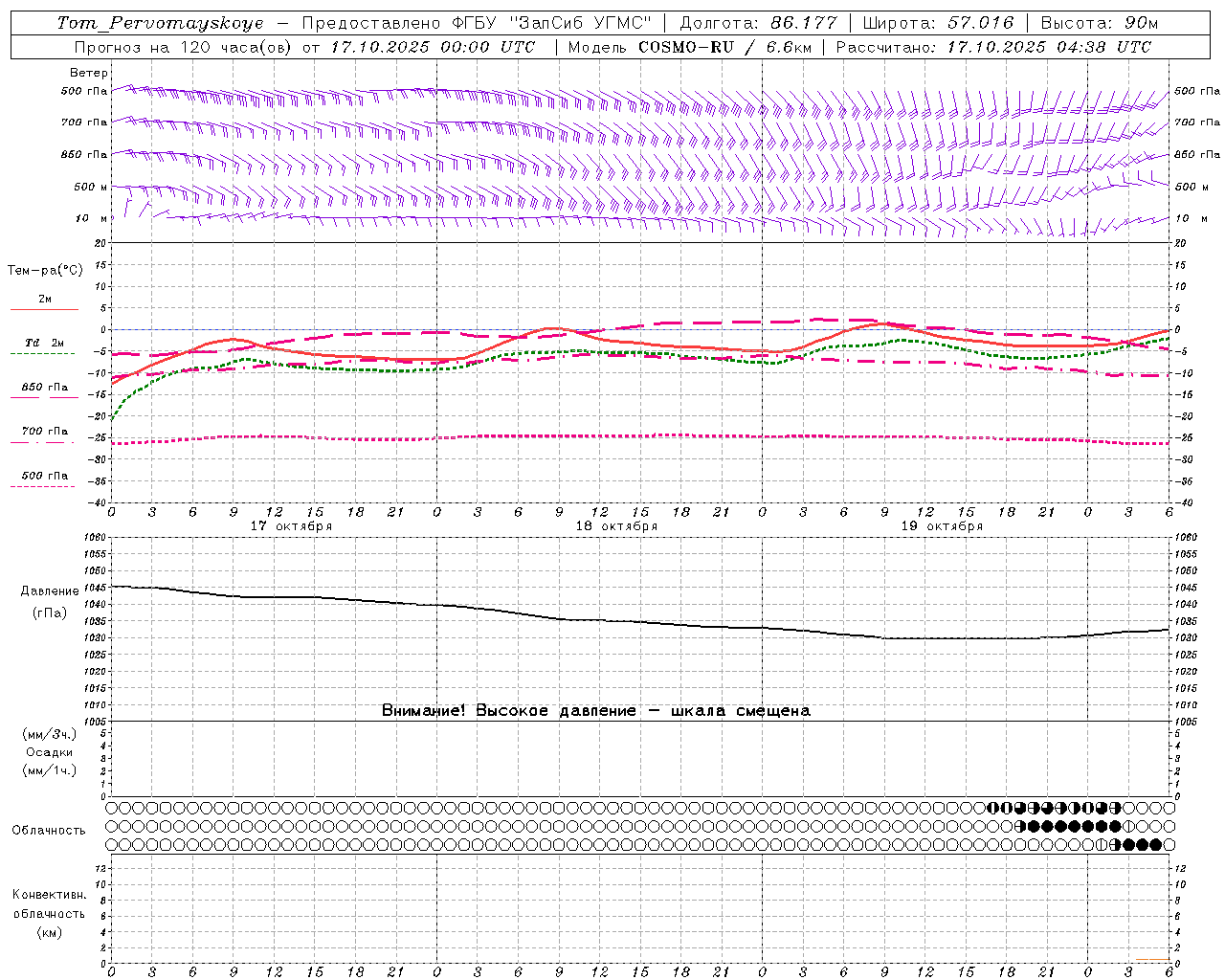
Task: Click the 500 м wind level label on left
Action: click(91, 187)
